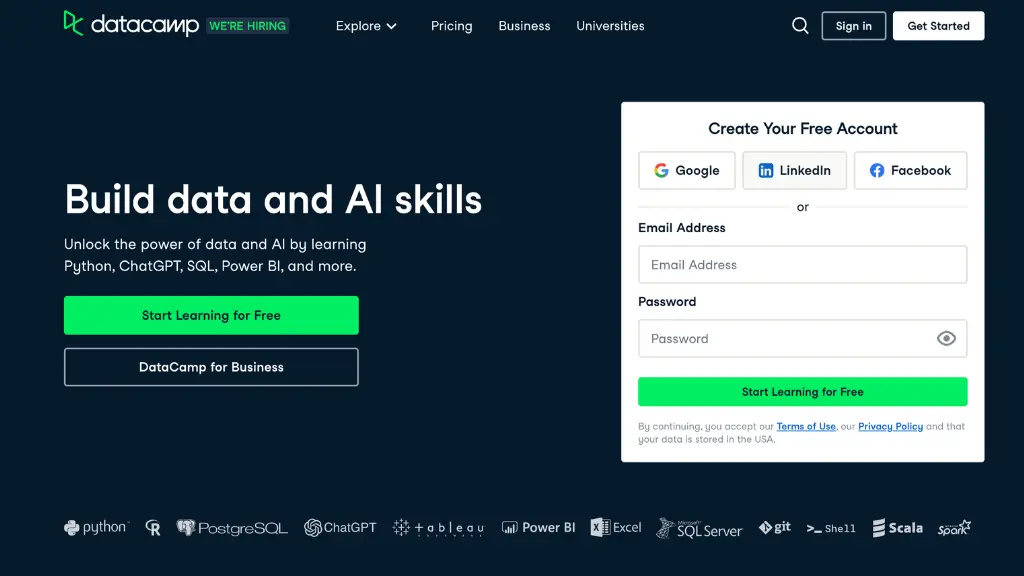Select the Power BI logo
Screen dimensions: 1024x576
click(x=538, y=528)
